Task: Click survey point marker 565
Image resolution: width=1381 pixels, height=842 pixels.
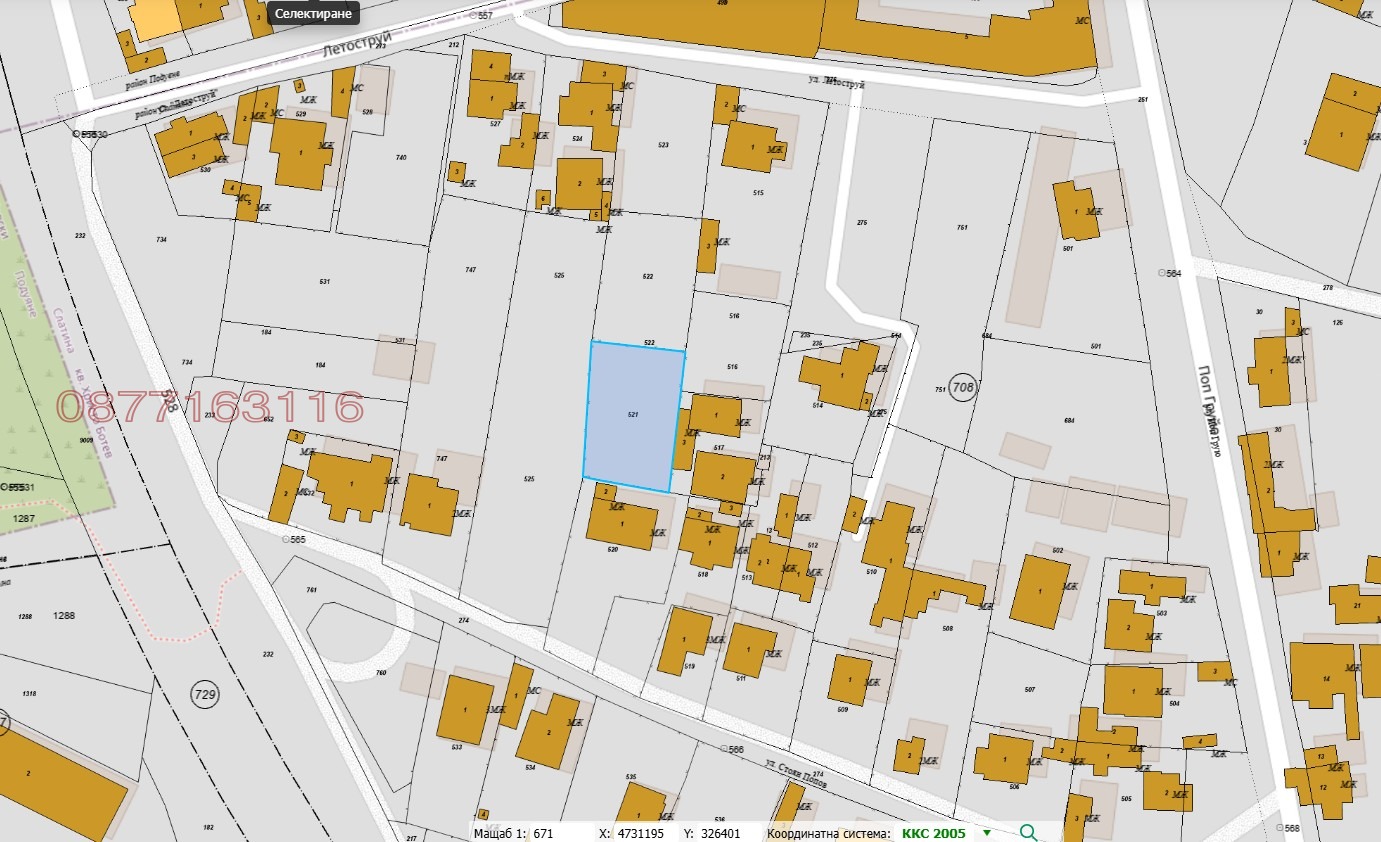Action: (x=286, y=539)
